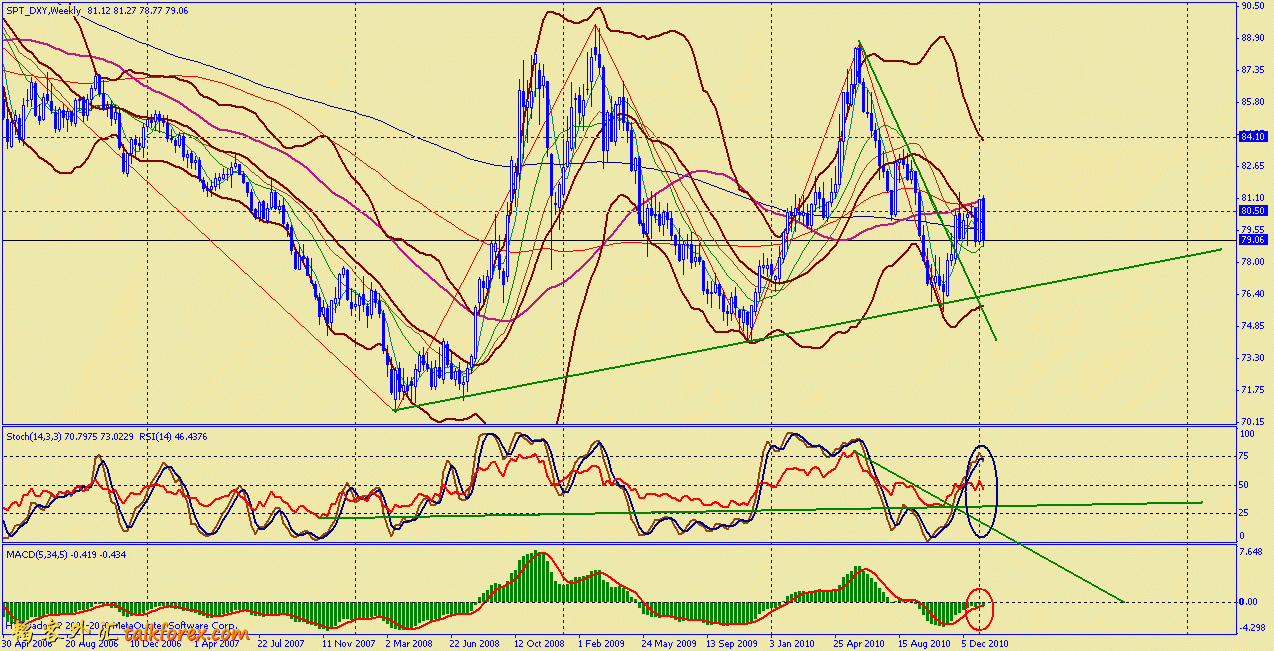Click the 87.35 price axis label
This screenshot has height=651, width=1274.
[x=1253, y=70]
